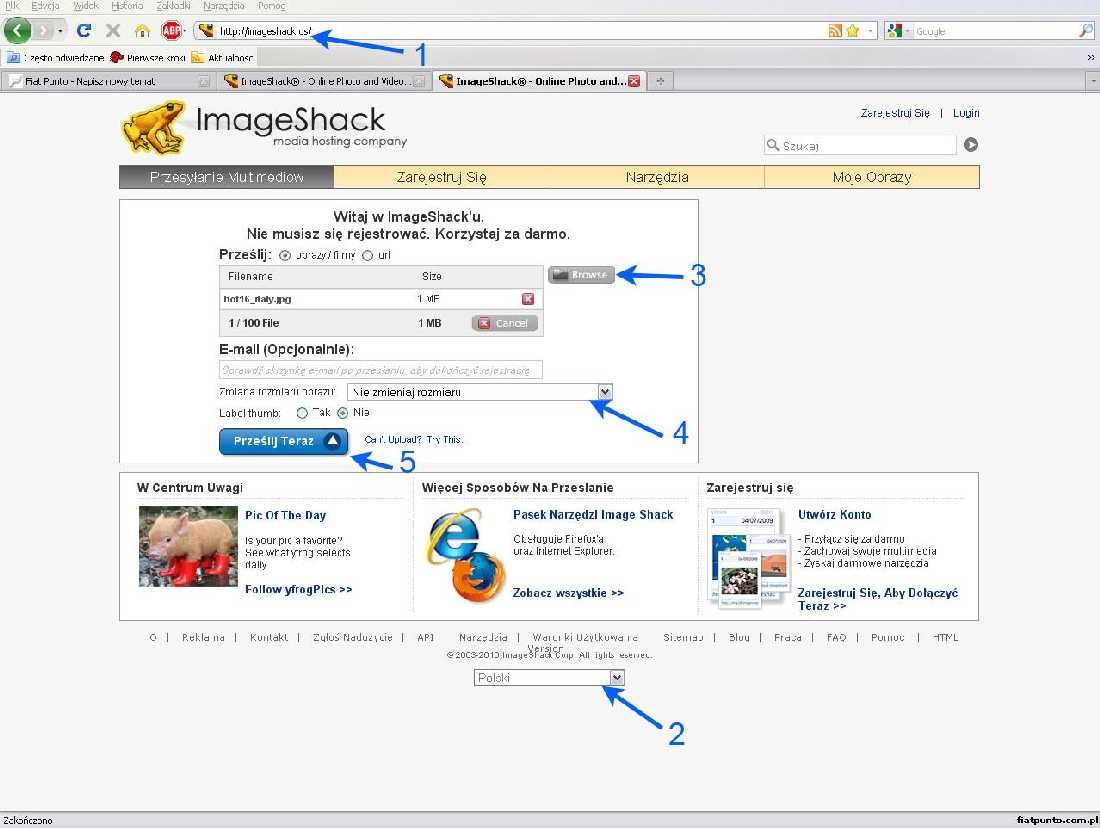Remove hof16_daly.jpg with red X
This screenshot has width=1100, height=828.
[528, 299]
